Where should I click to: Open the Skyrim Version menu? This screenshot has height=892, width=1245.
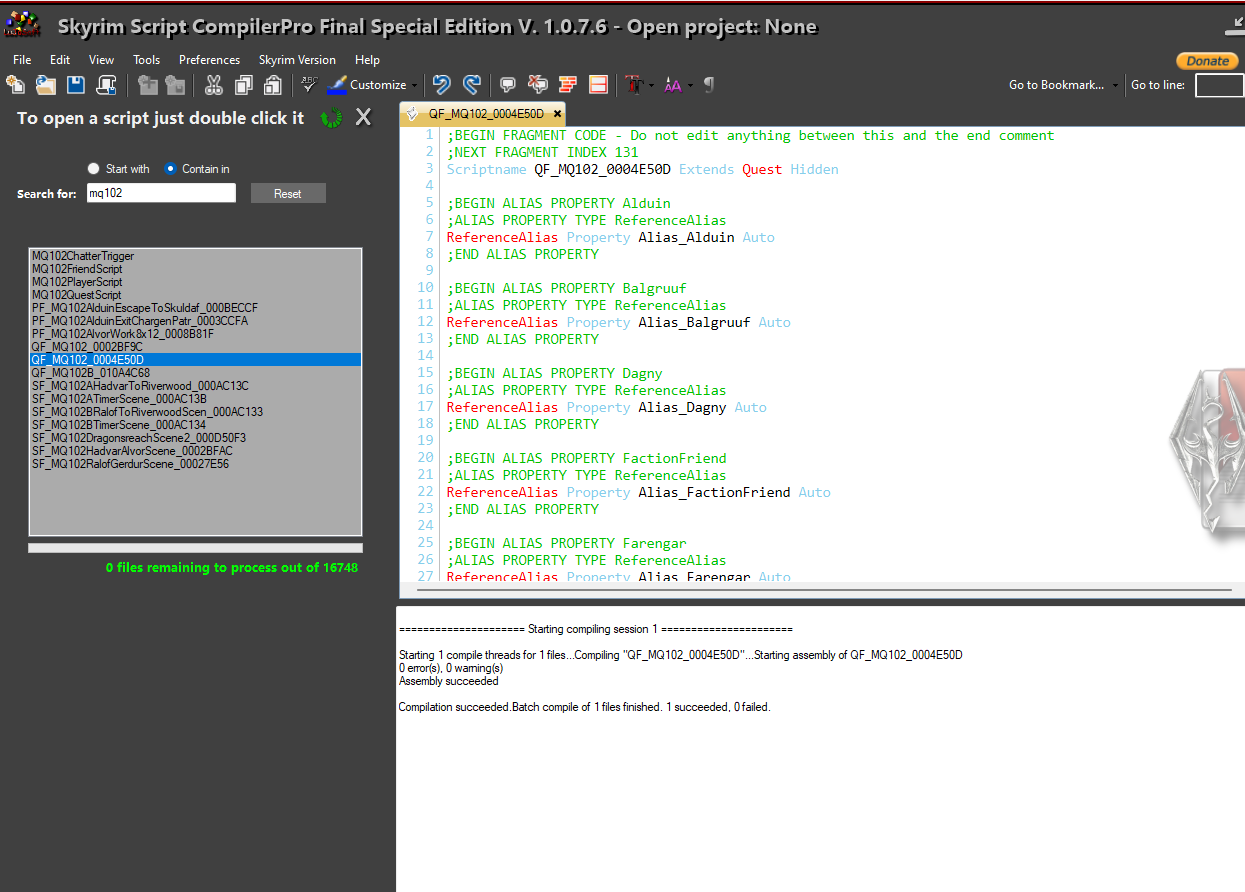point(297,60)
